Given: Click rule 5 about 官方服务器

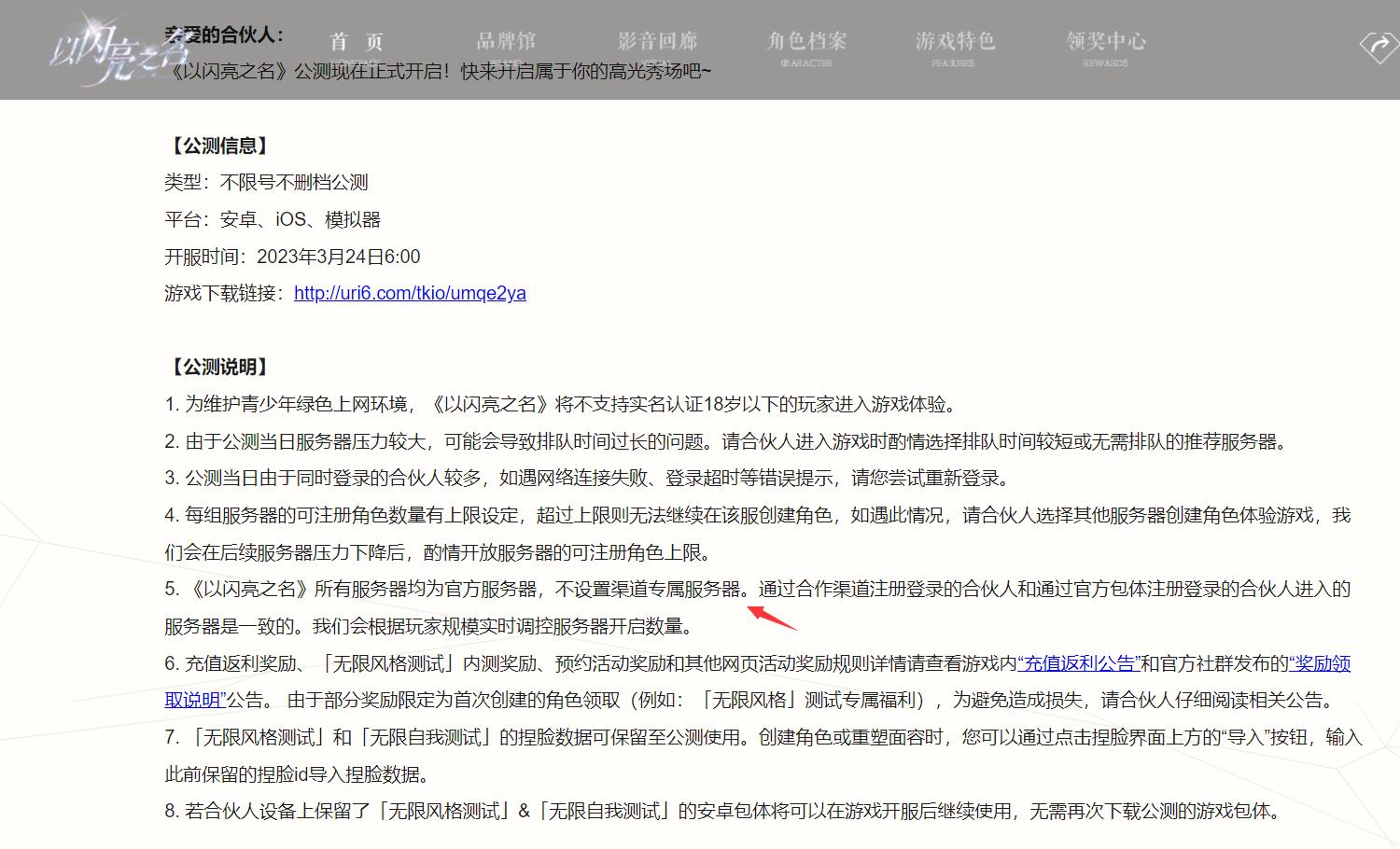Looking at the screenshot, I should pos(758,607).
